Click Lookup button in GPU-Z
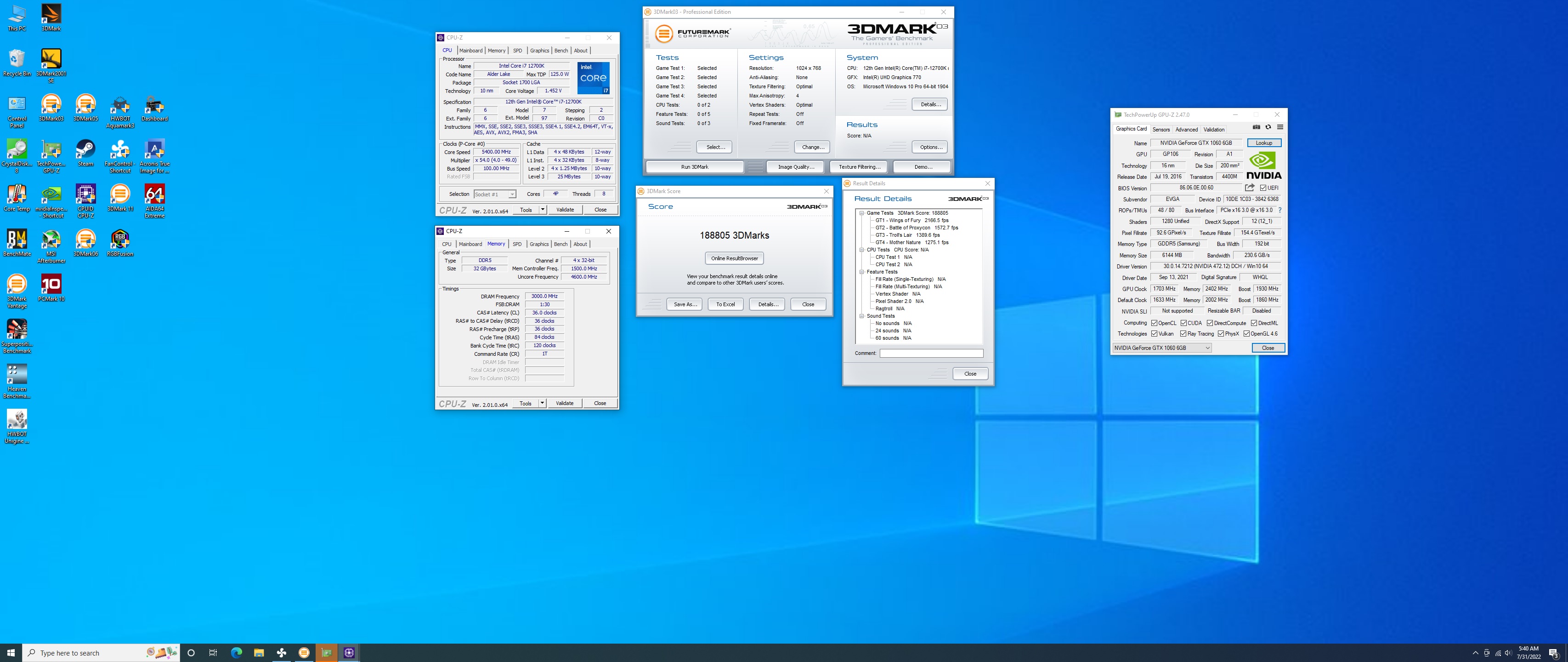1568x662 pixels. (1264, 143)
